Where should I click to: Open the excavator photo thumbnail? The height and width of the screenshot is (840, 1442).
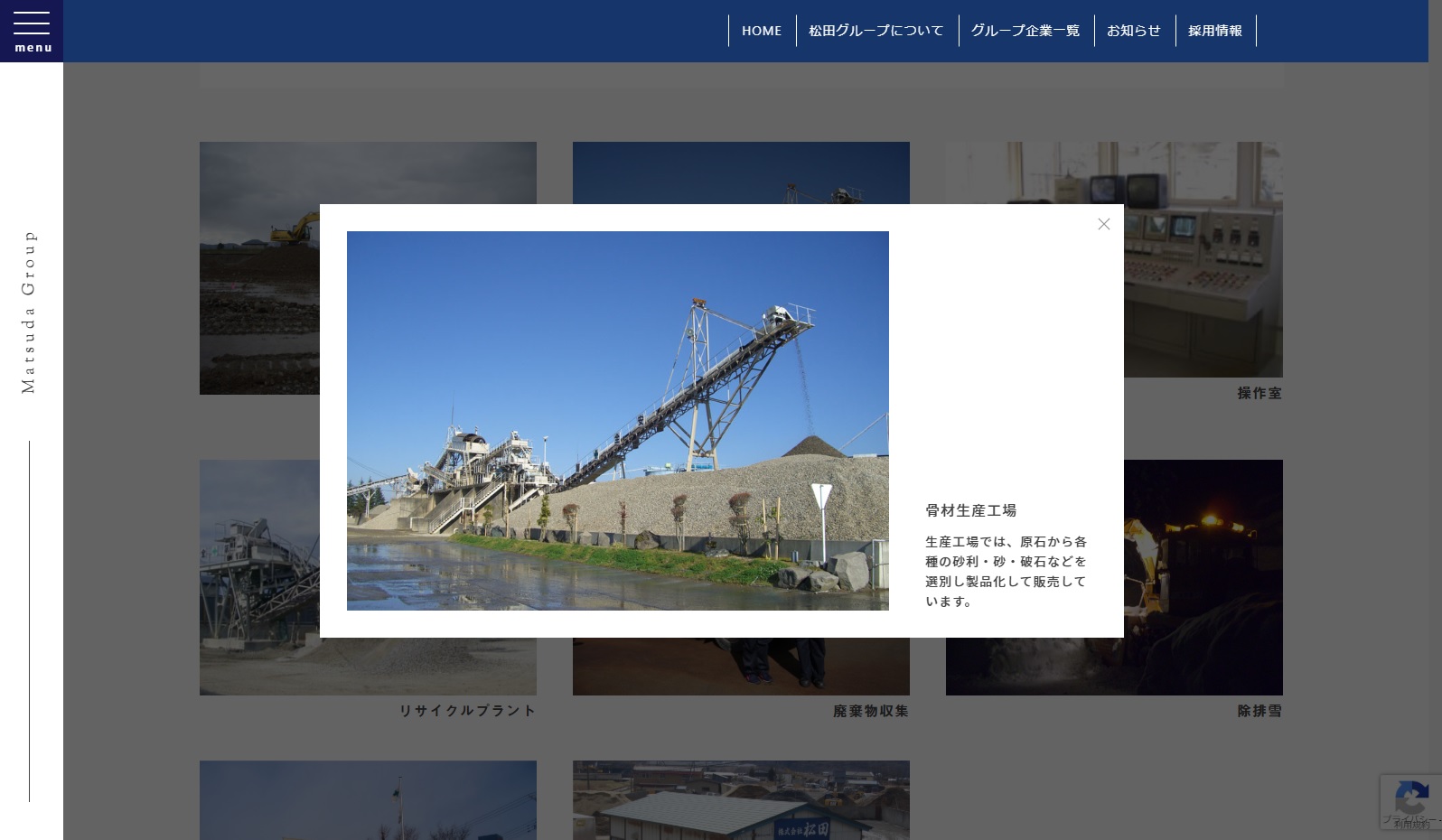tap(259, 268)
